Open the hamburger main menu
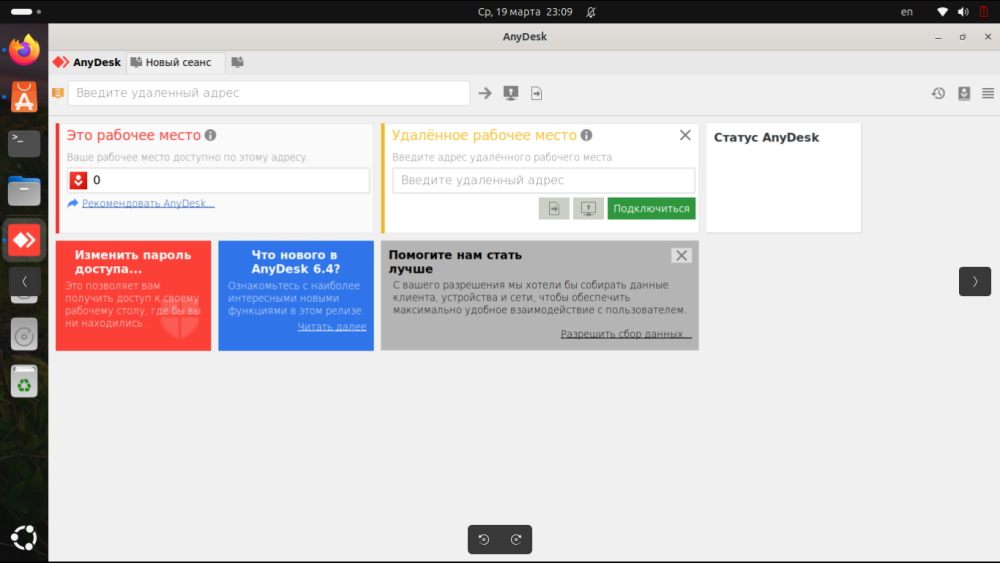This screenshot has width=1000, height=563. tap(988, 93)
